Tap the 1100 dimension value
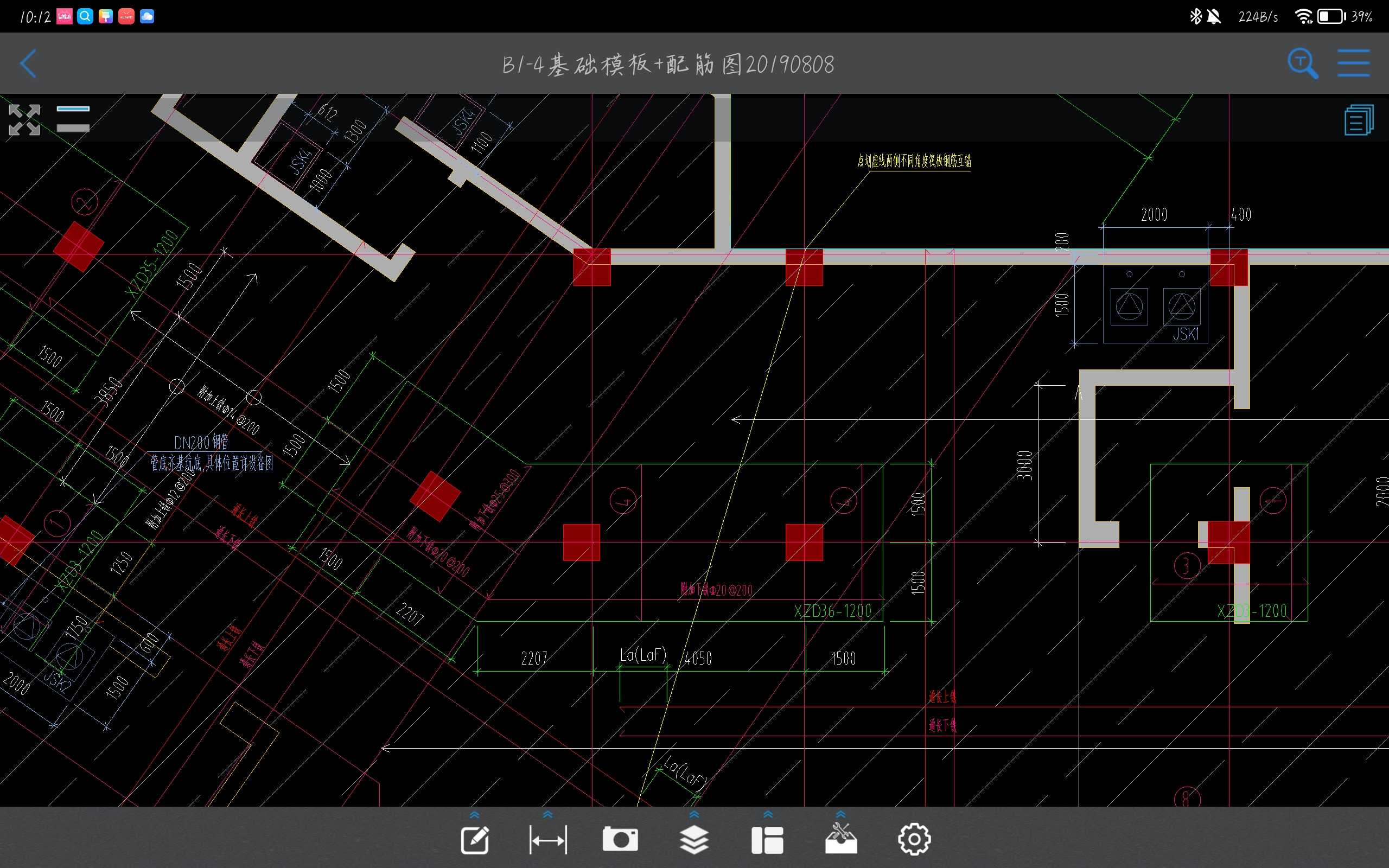Screen dimensions: 1389x868 click(482, 142)
